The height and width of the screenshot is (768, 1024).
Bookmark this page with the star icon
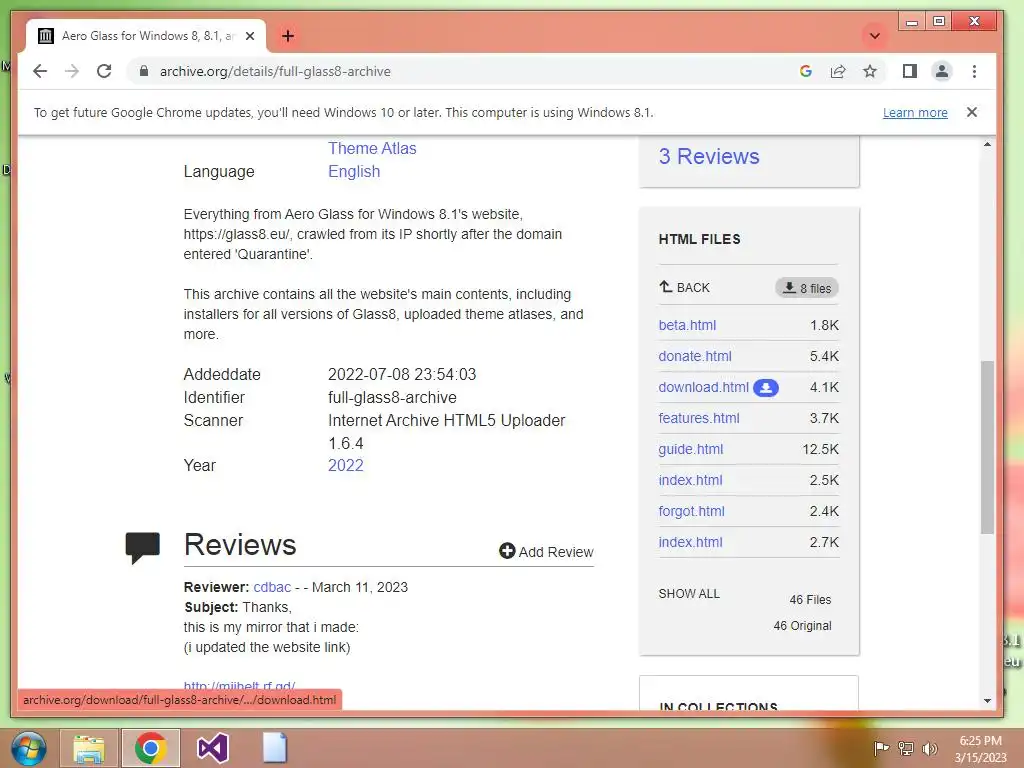click(870, 71)
